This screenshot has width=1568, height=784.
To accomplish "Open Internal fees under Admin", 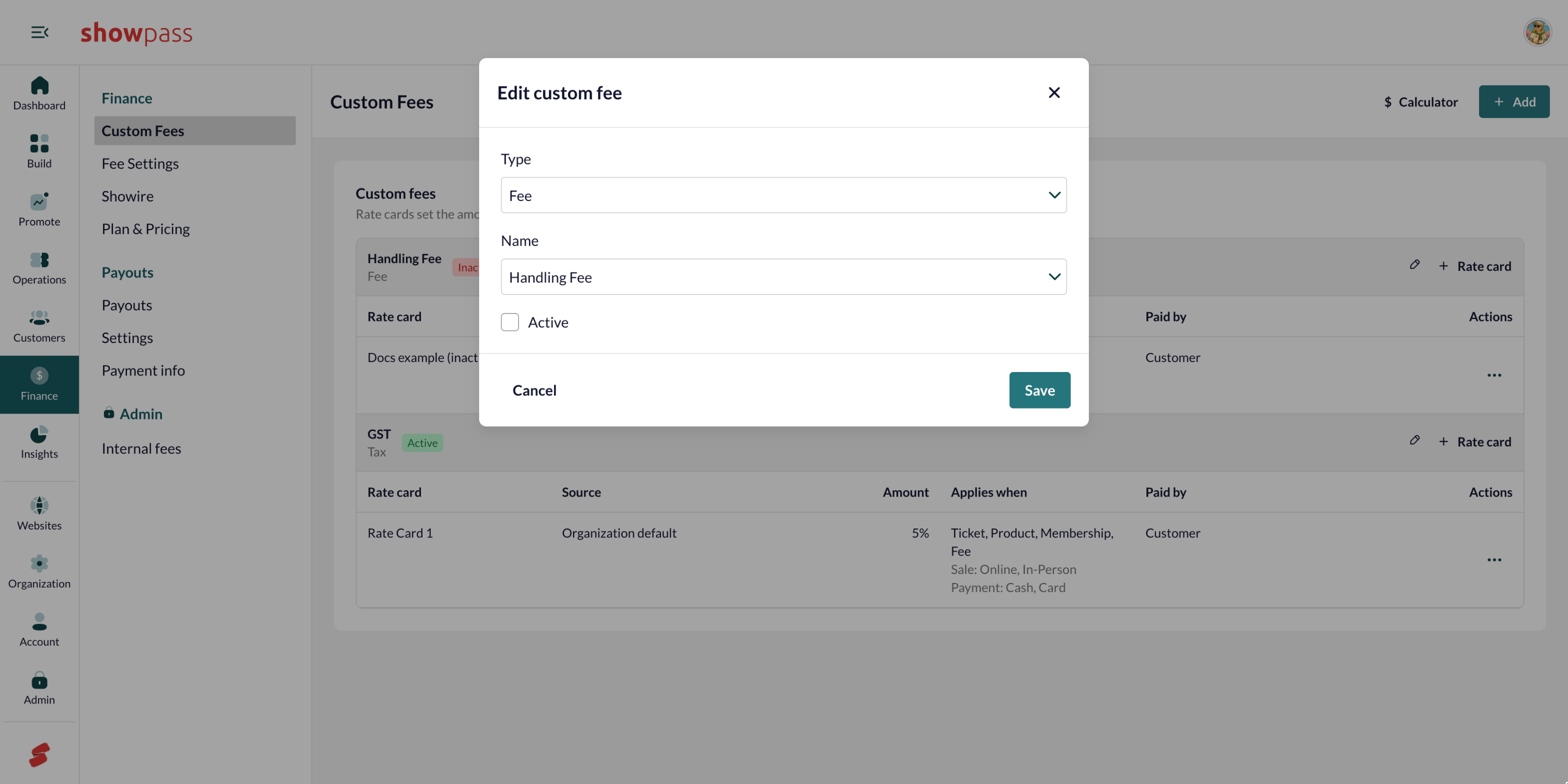I will pyautogui.click(x=141, y=448).
